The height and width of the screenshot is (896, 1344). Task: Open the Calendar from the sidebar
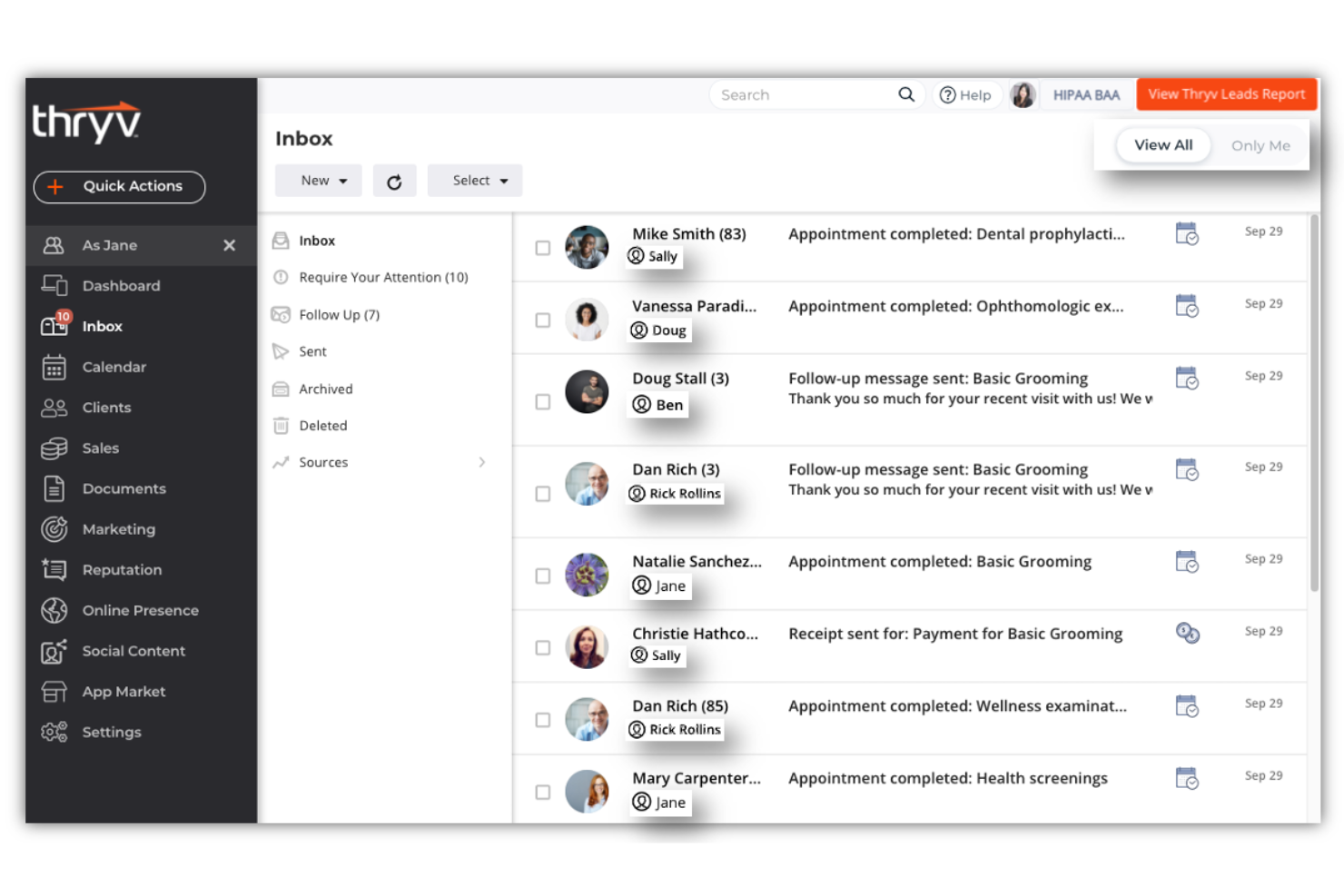[x=114, y=367]
